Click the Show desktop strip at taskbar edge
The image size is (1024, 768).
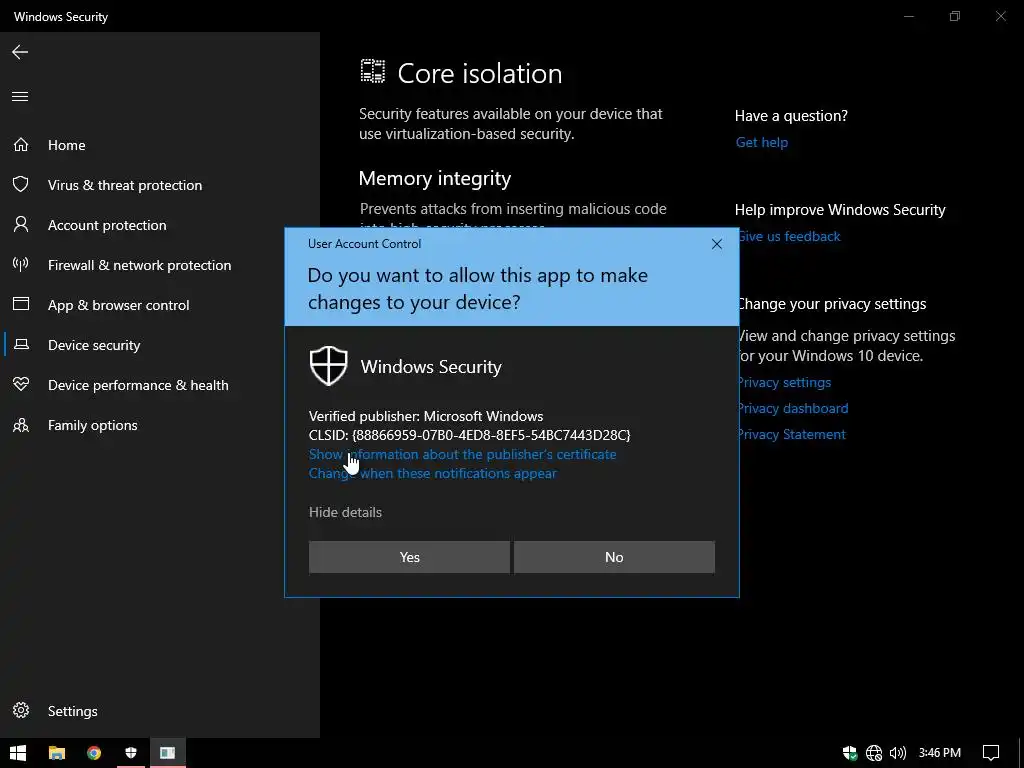[x=1021, y=753]
